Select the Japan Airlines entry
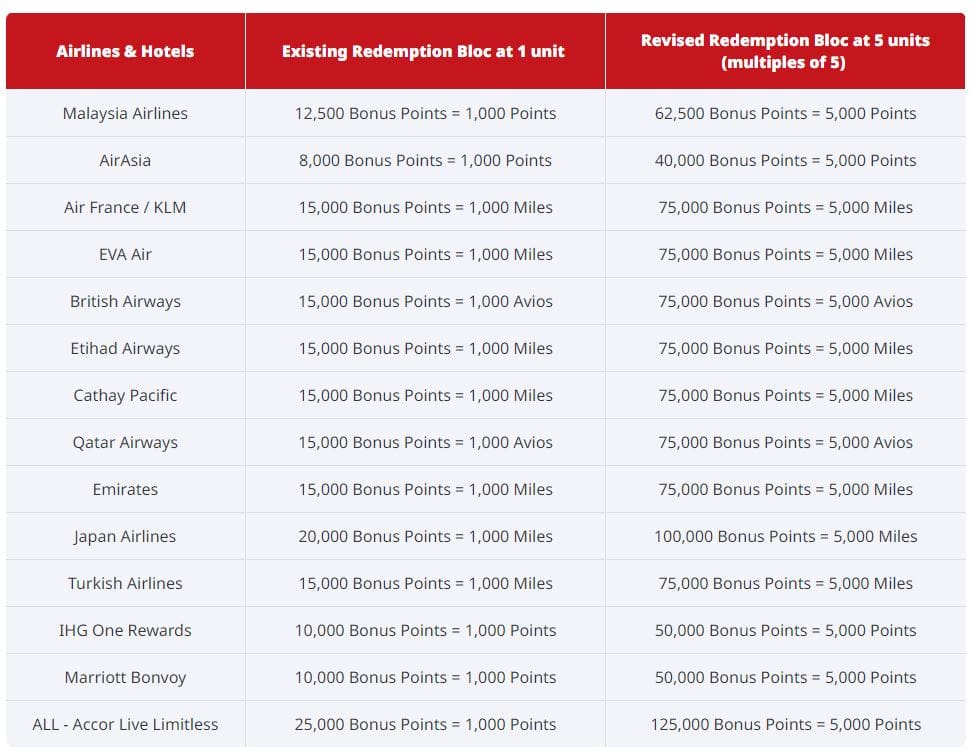977x756 pixels. (124, 536)
